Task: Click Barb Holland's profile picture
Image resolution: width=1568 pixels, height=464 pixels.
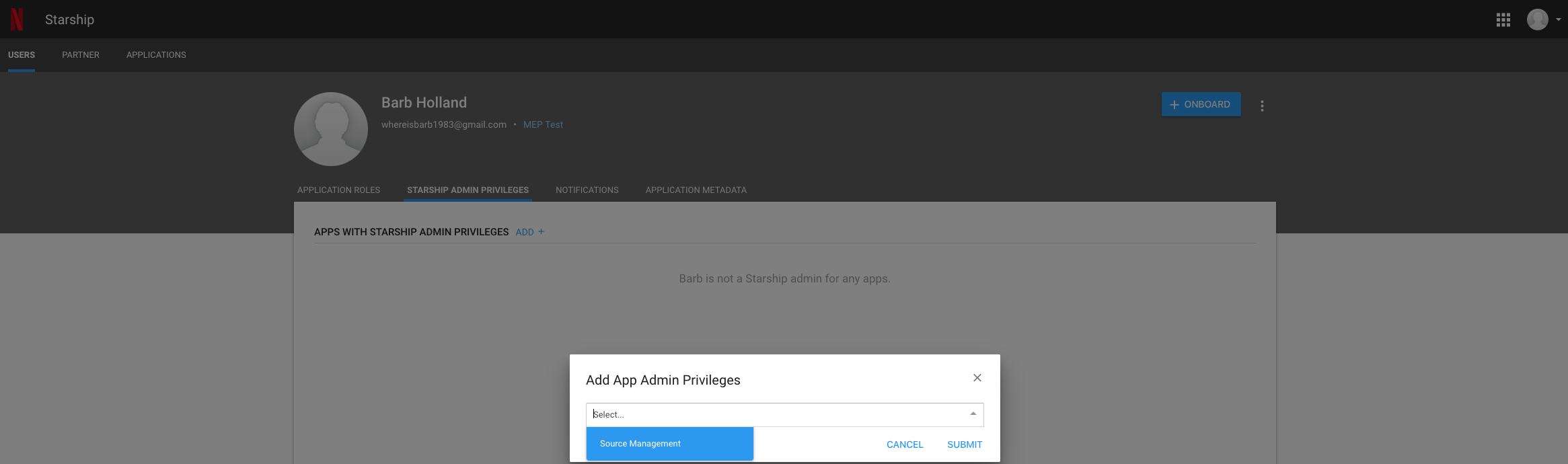Action: (x=331, y=129)
